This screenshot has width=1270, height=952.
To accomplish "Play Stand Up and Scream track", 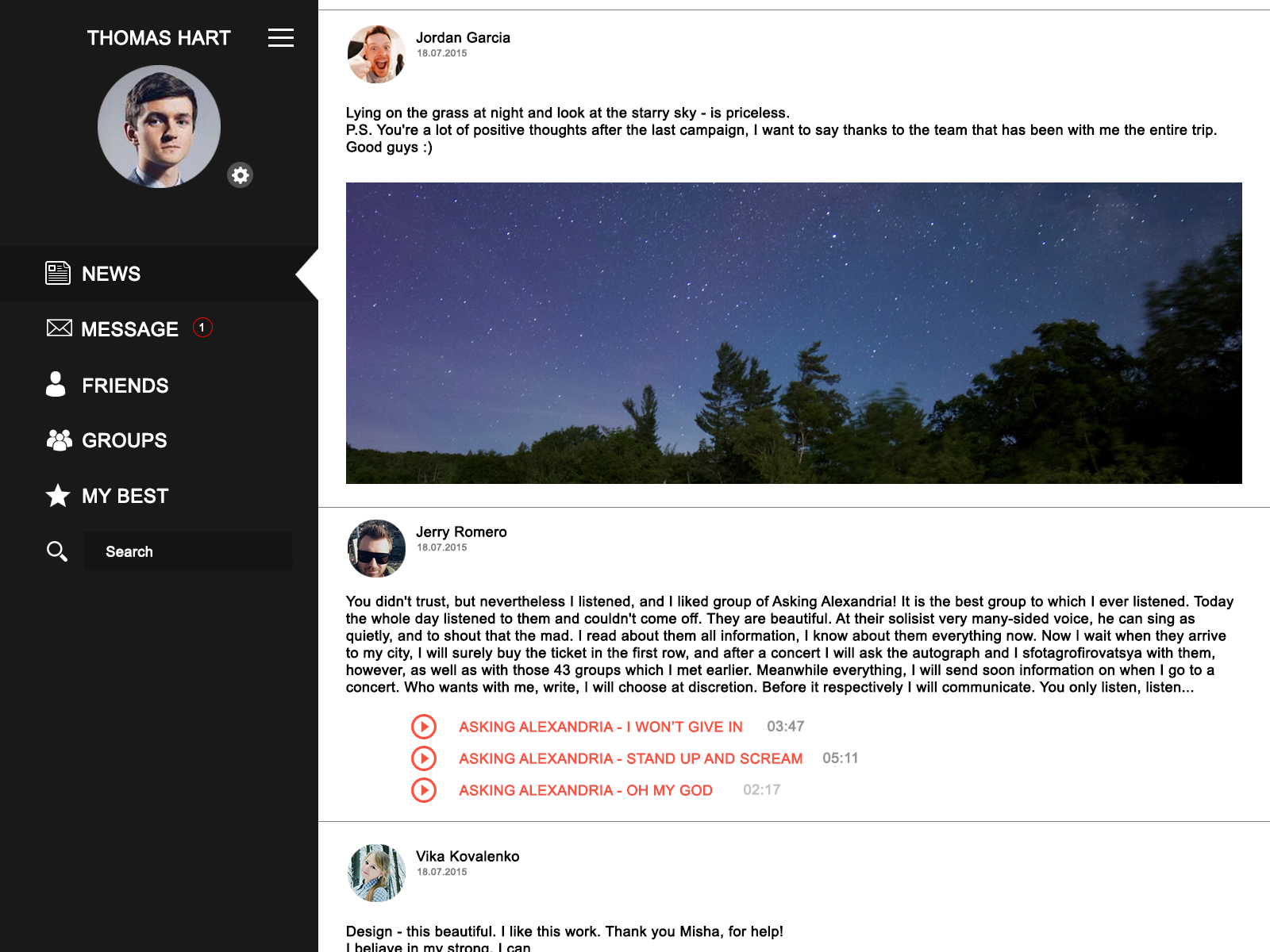I will pyautogui.click(x=424, y=758).
